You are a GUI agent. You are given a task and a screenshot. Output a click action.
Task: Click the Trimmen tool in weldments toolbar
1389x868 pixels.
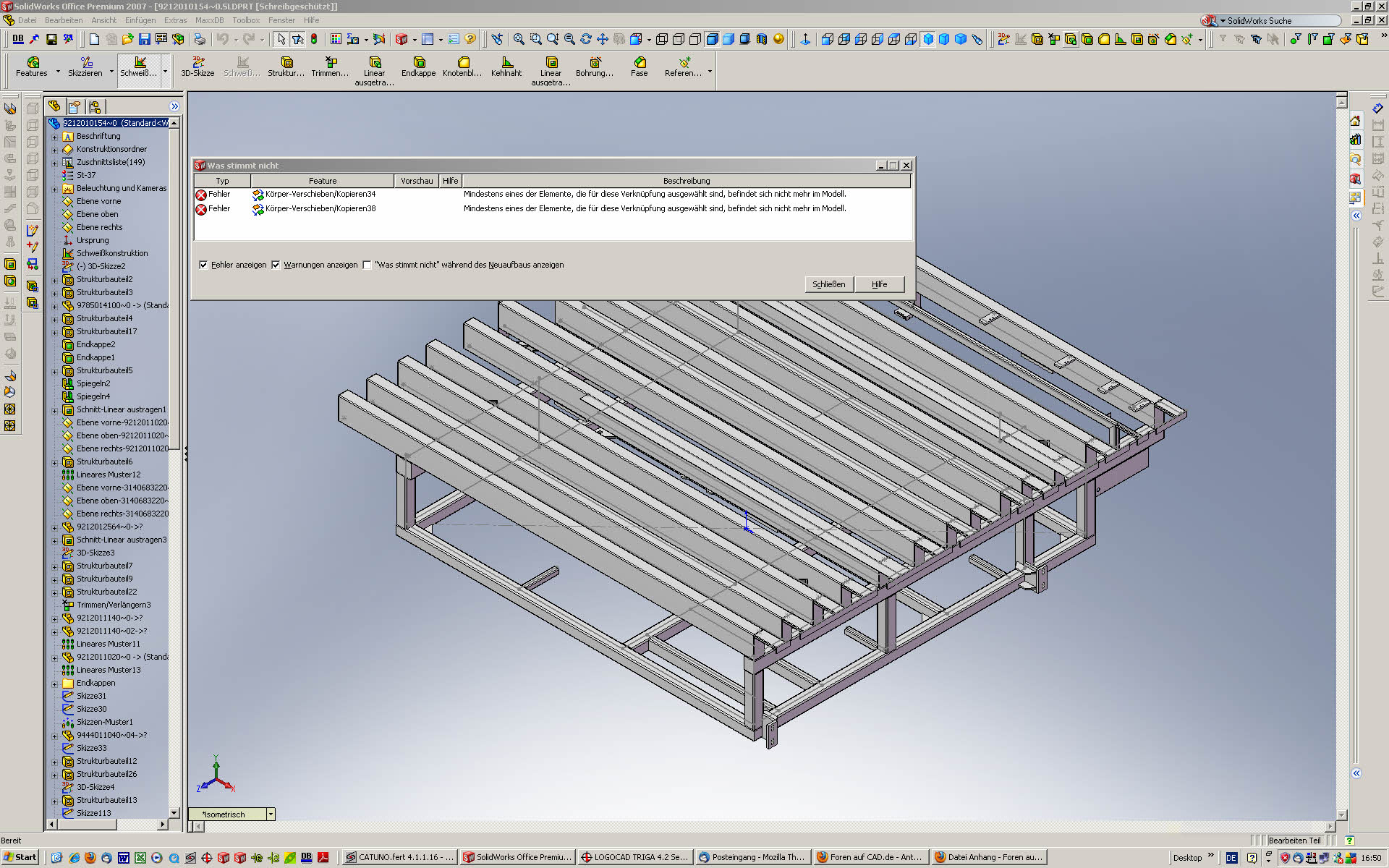point(330,63)
